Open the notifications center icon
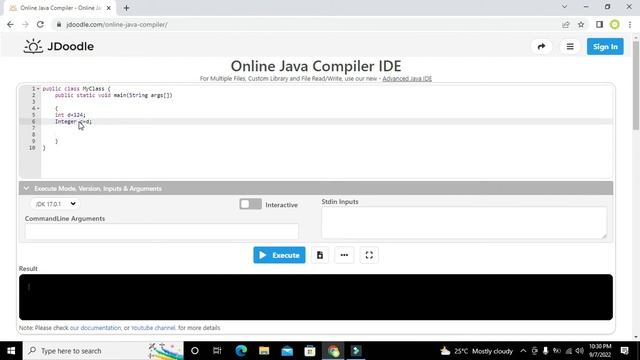Screen dimensions: 640x360 pyautogui.click(x=624, y=351)
